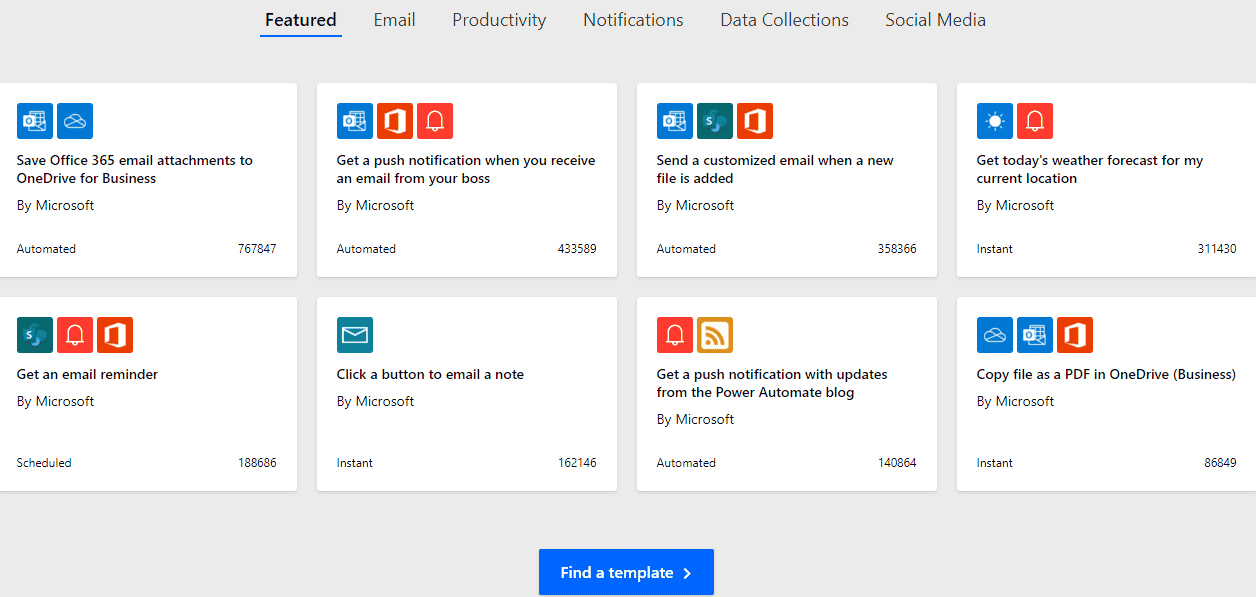Click Outlook icon in customized email card
Viewport: 1256px width, 597px height.
click(x=675, y=121)
